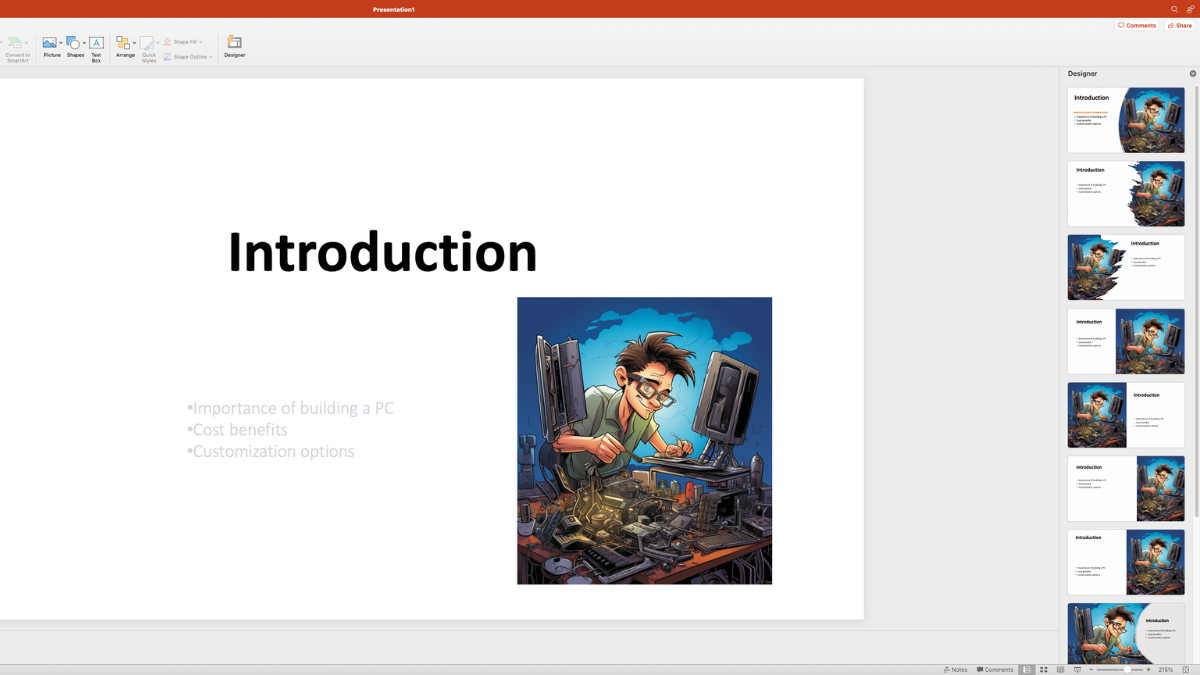Insert a Text Box from the ribbon
This screenshot has height=675, width=1200.
click(96, 46)
